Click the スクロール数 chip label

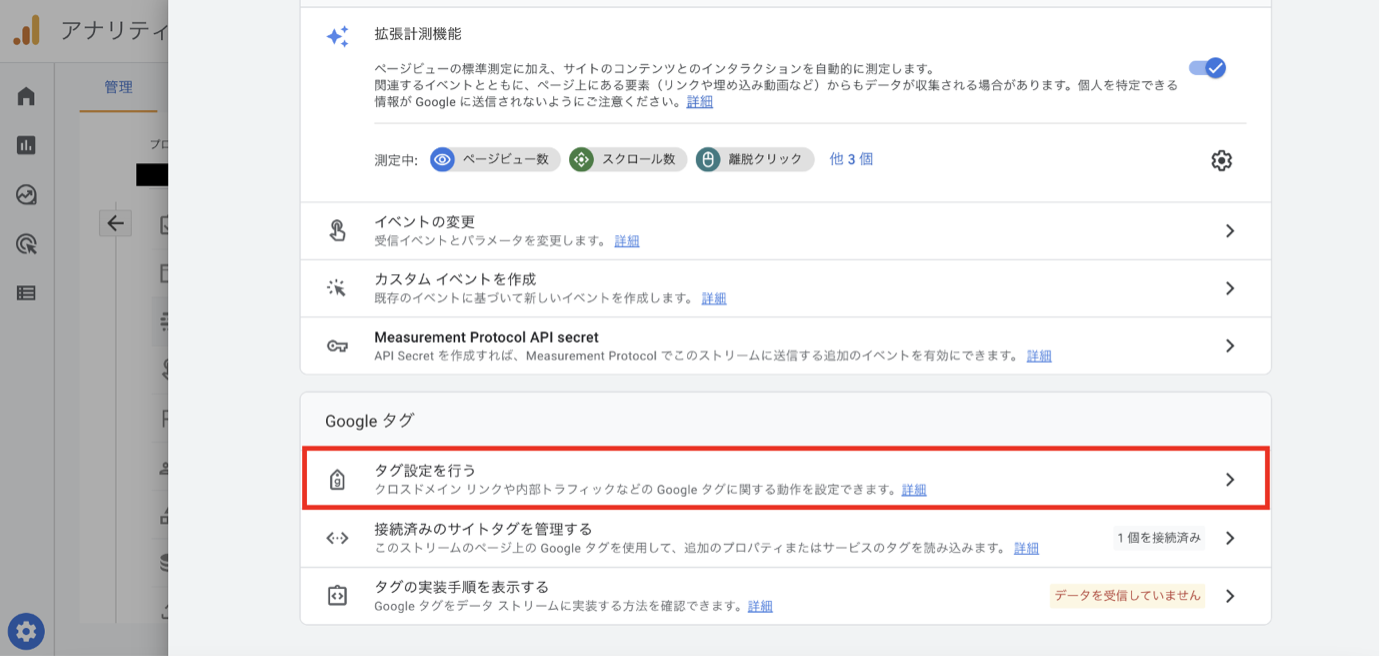click(638, 159)
